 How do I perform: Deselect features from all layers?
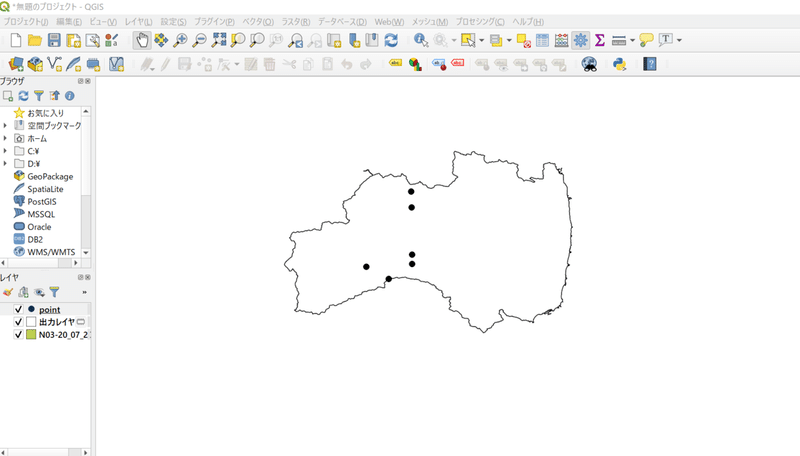pos(523,40)
